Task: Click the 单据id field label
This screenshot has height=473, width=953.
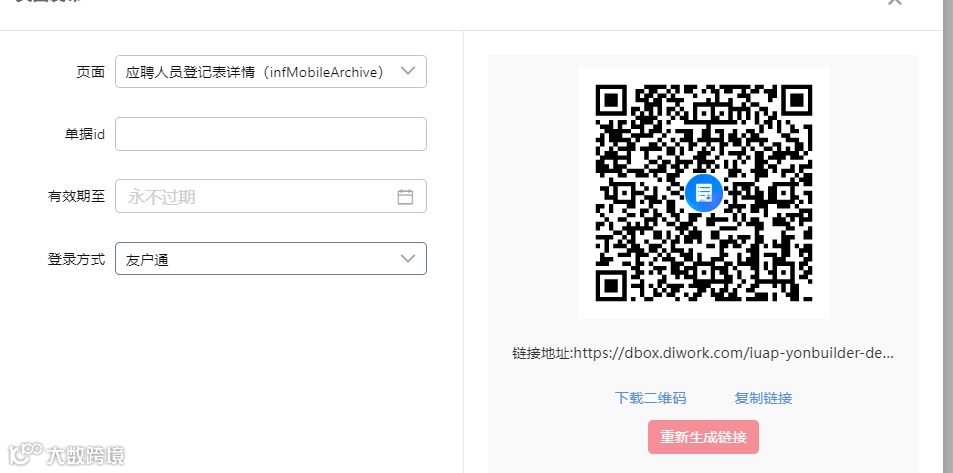Action: [x=85, y=134]
